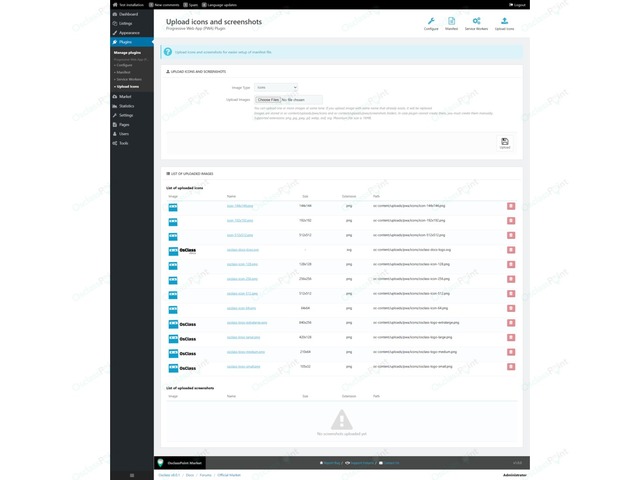Delete the osclass-logo-medium.png row
This screenshot has width=640, height=480.
coord(511,352)
